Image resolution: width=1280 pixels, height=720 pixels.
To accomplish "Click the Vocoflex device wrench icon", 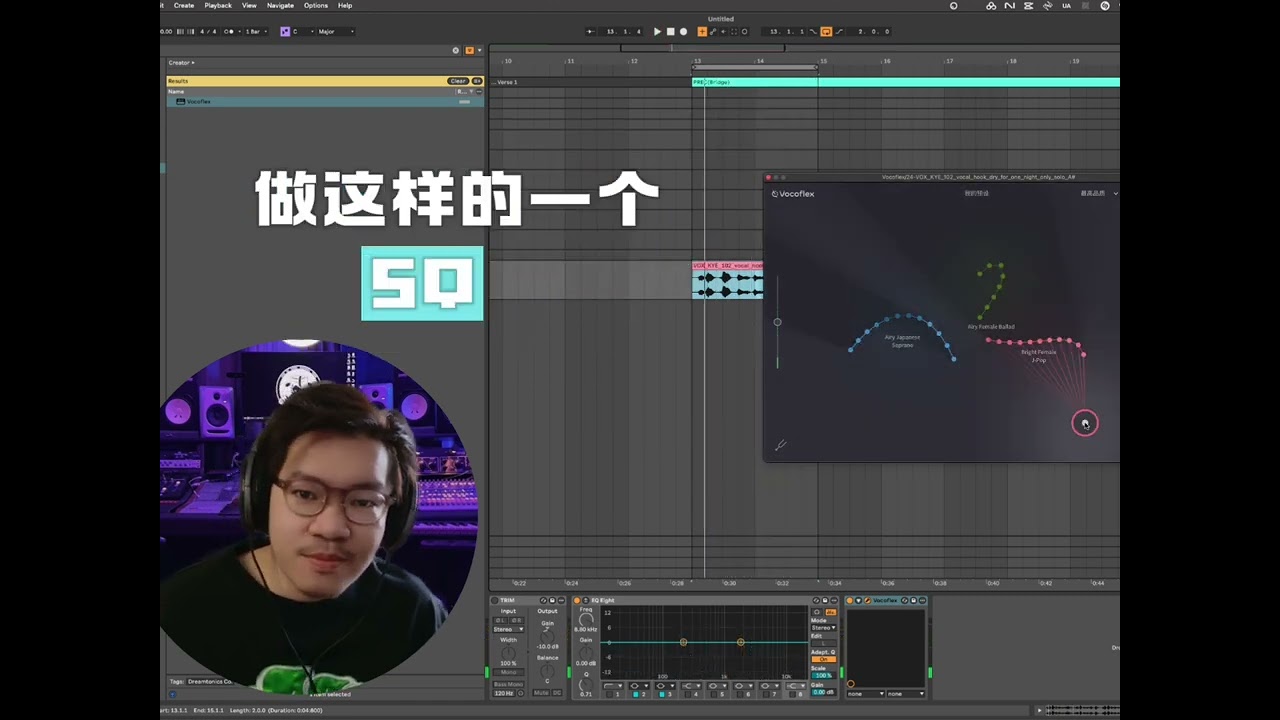I will point(867,600).
